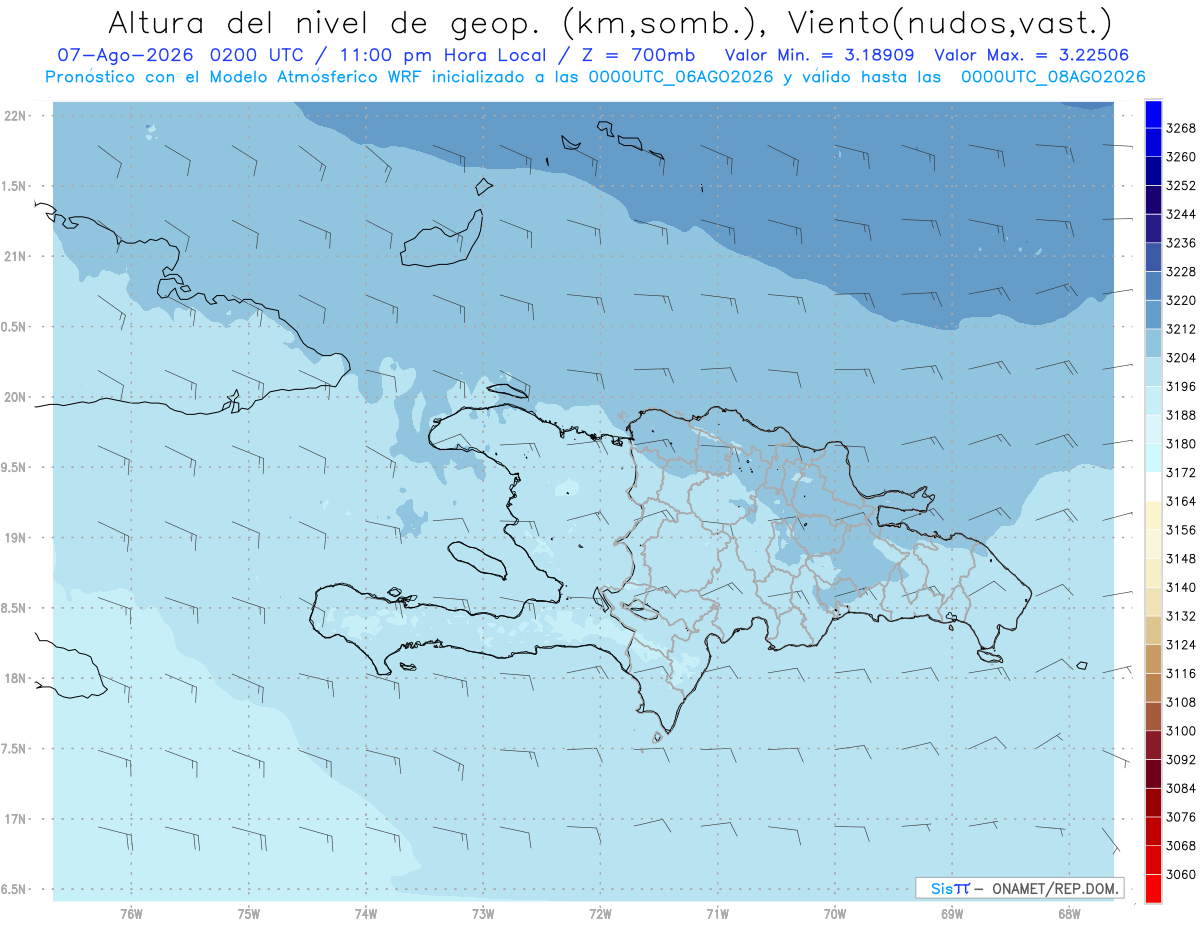
Task: Click the '3164' colorbar value
Action: coord(1180,501)
